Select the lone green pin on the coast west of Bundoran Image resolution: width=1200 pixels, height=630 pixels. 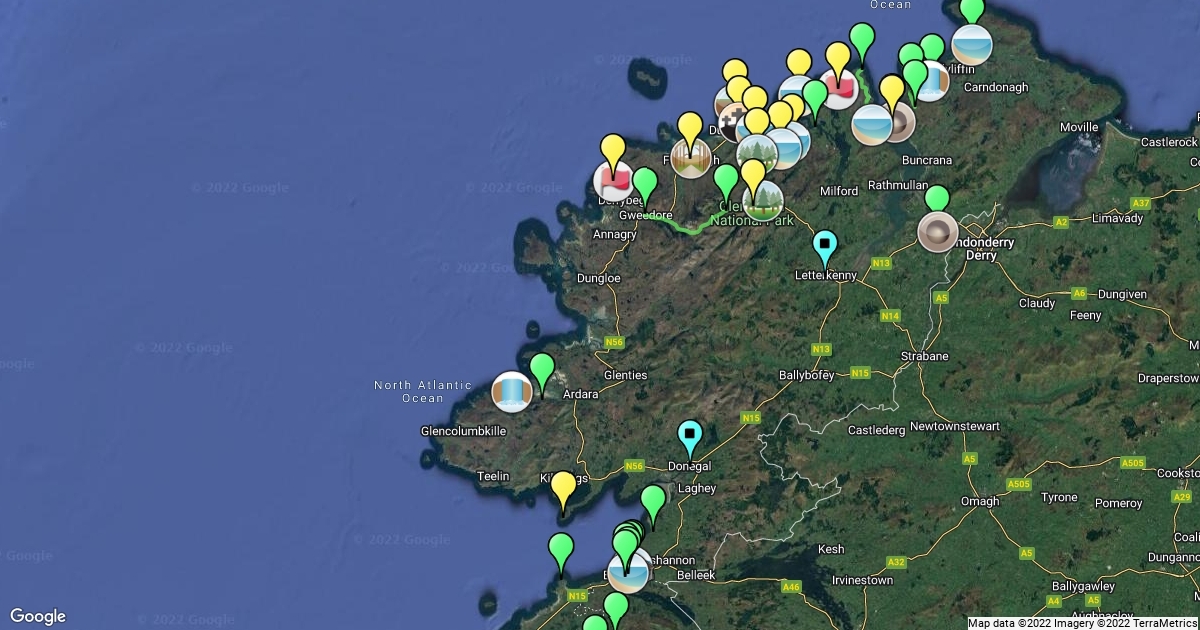pos(561,550)
